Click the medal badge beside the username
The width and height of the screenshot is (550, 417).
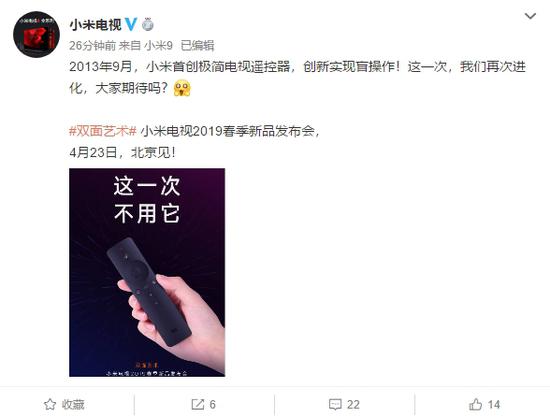pyautogui.click(x=148, y=24)
